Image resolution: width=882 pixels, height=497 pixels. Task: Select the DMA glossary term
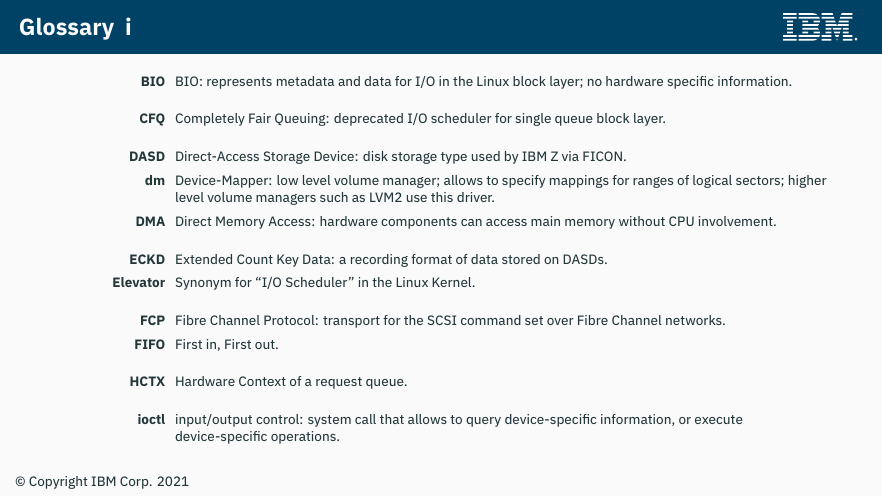(x=150, y=222)
